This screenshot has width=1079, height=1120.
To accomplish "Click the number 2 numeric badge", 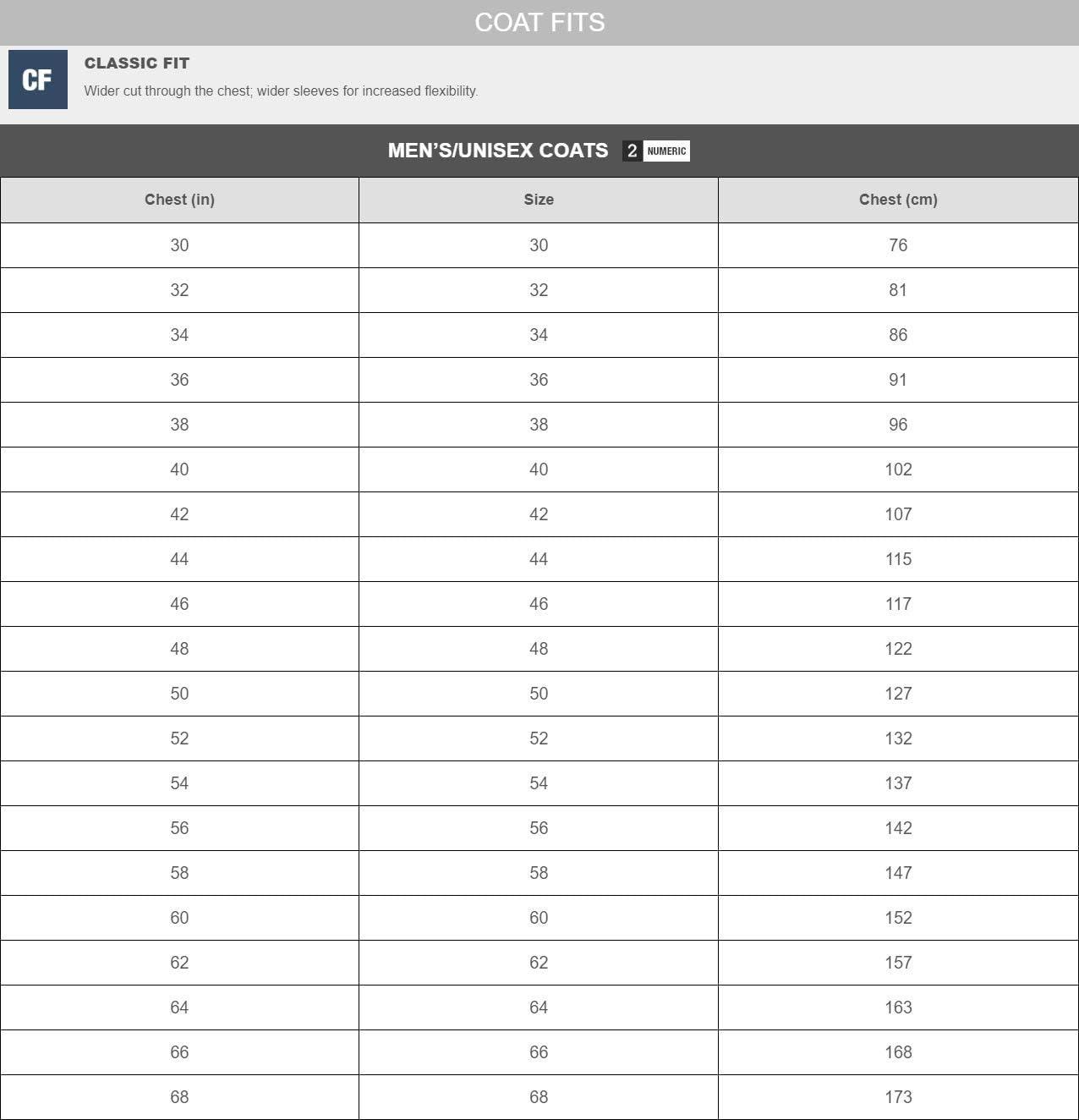I will click(x=632, y=151).
